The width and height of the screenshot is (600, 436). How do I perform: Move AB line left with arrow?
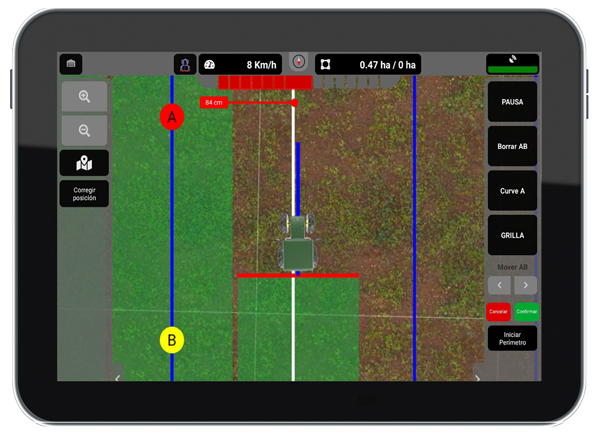pyautogui.click(x=499, y=286)
